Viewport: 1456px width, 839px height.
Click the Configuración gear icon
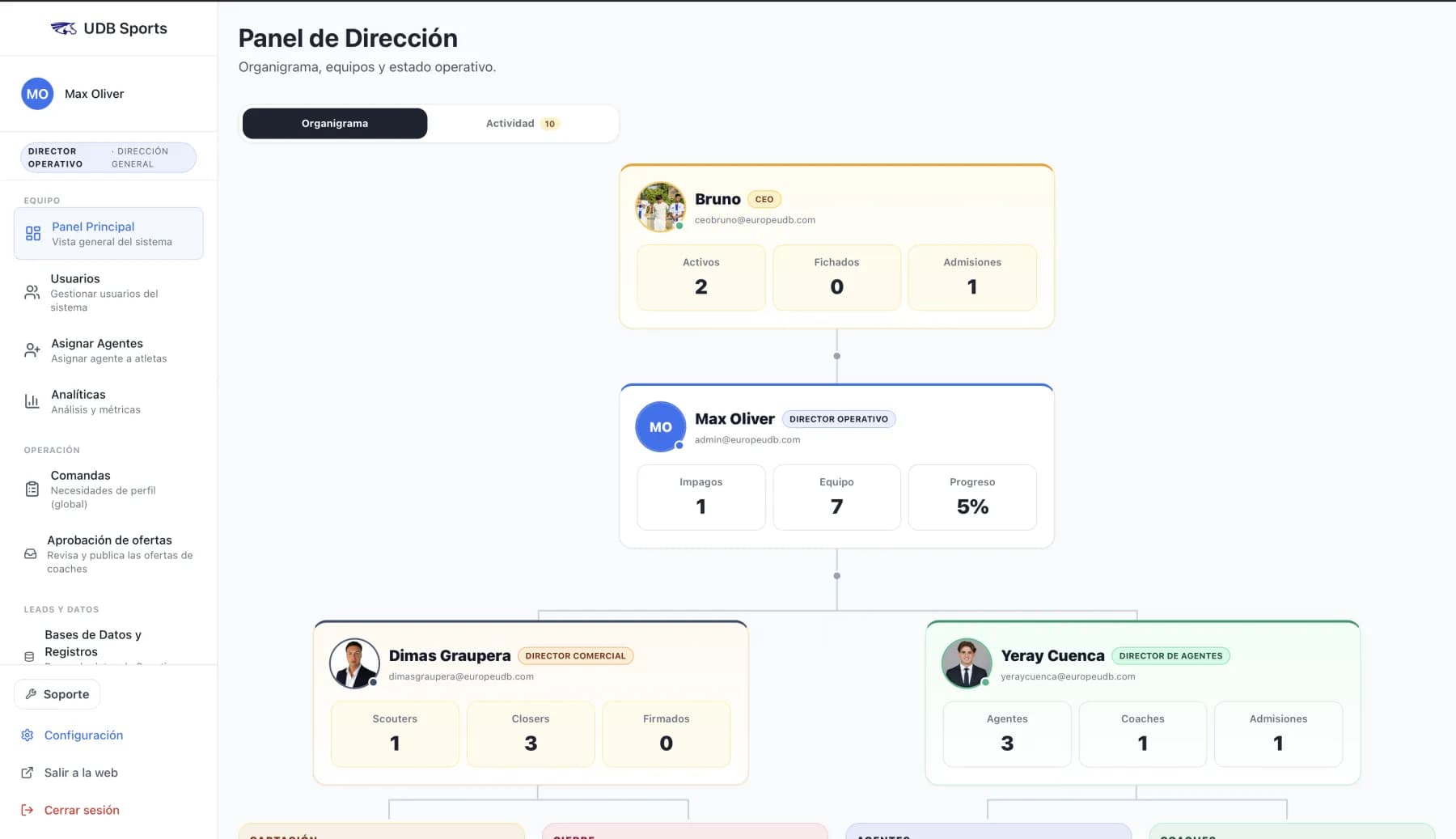28,735
